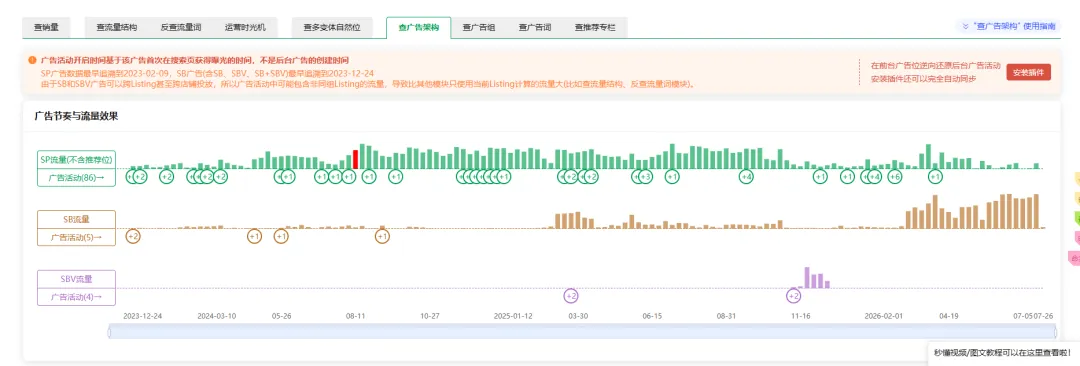
Task: Open the 查广告词 tab
Action: click(x=534, y=28)
